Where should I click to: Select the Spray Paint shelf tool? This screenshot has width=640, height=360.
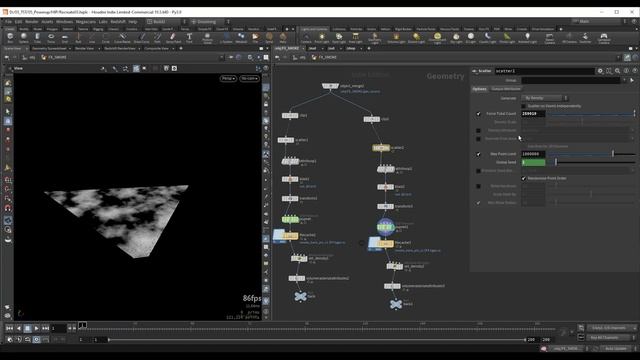tap(173, 38)
